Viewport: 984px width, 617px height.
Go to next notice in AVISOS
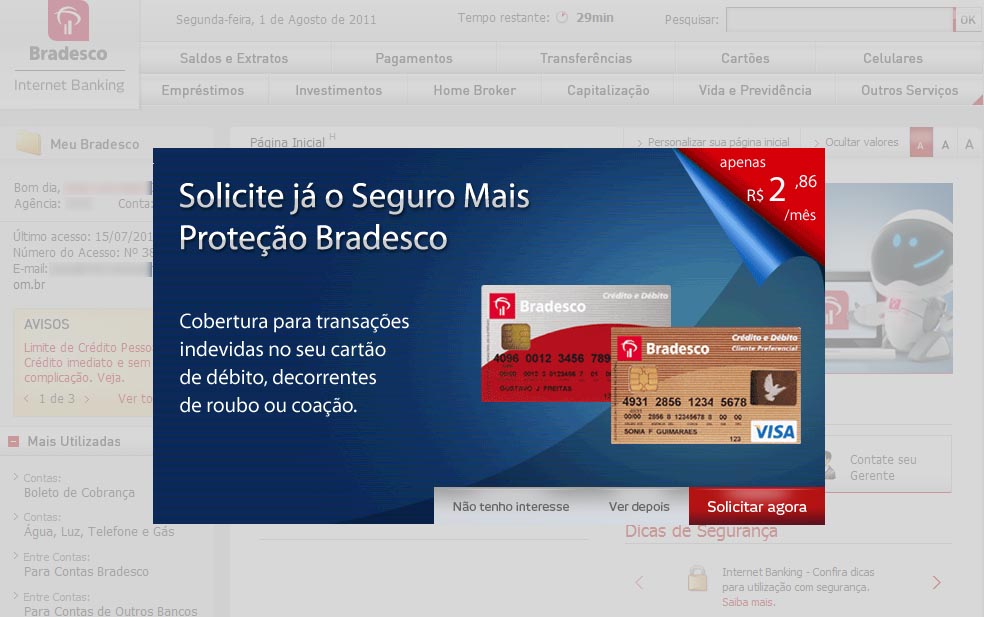[87, 399]
